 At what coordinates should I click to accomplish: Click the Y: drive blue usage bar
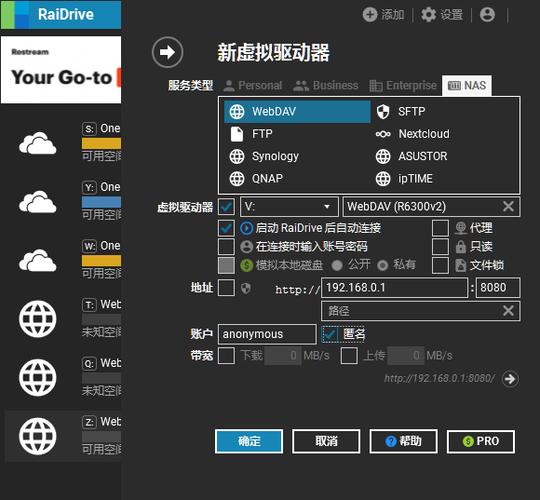click(102, 202)
